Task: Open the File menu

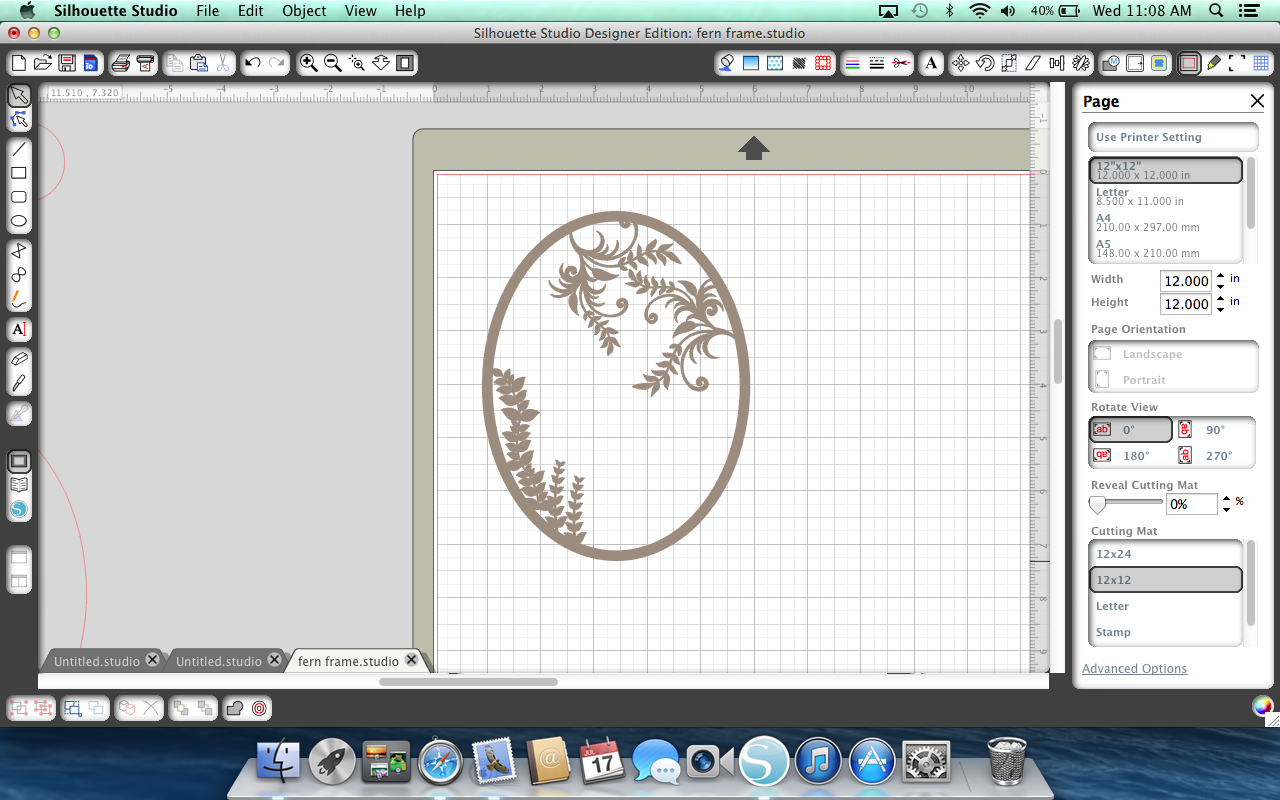Action: (208, 11)
